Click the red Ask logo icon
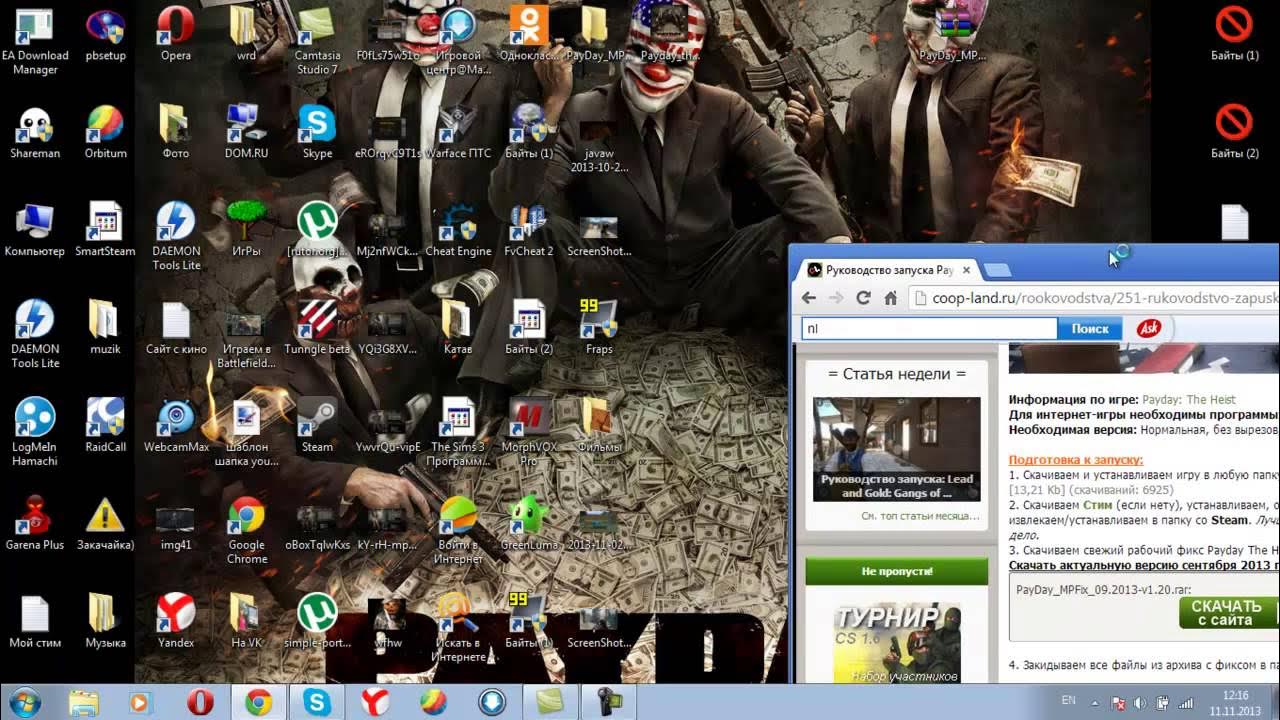This screenshot has width=1280, height=720. [x=1149, y=328]
